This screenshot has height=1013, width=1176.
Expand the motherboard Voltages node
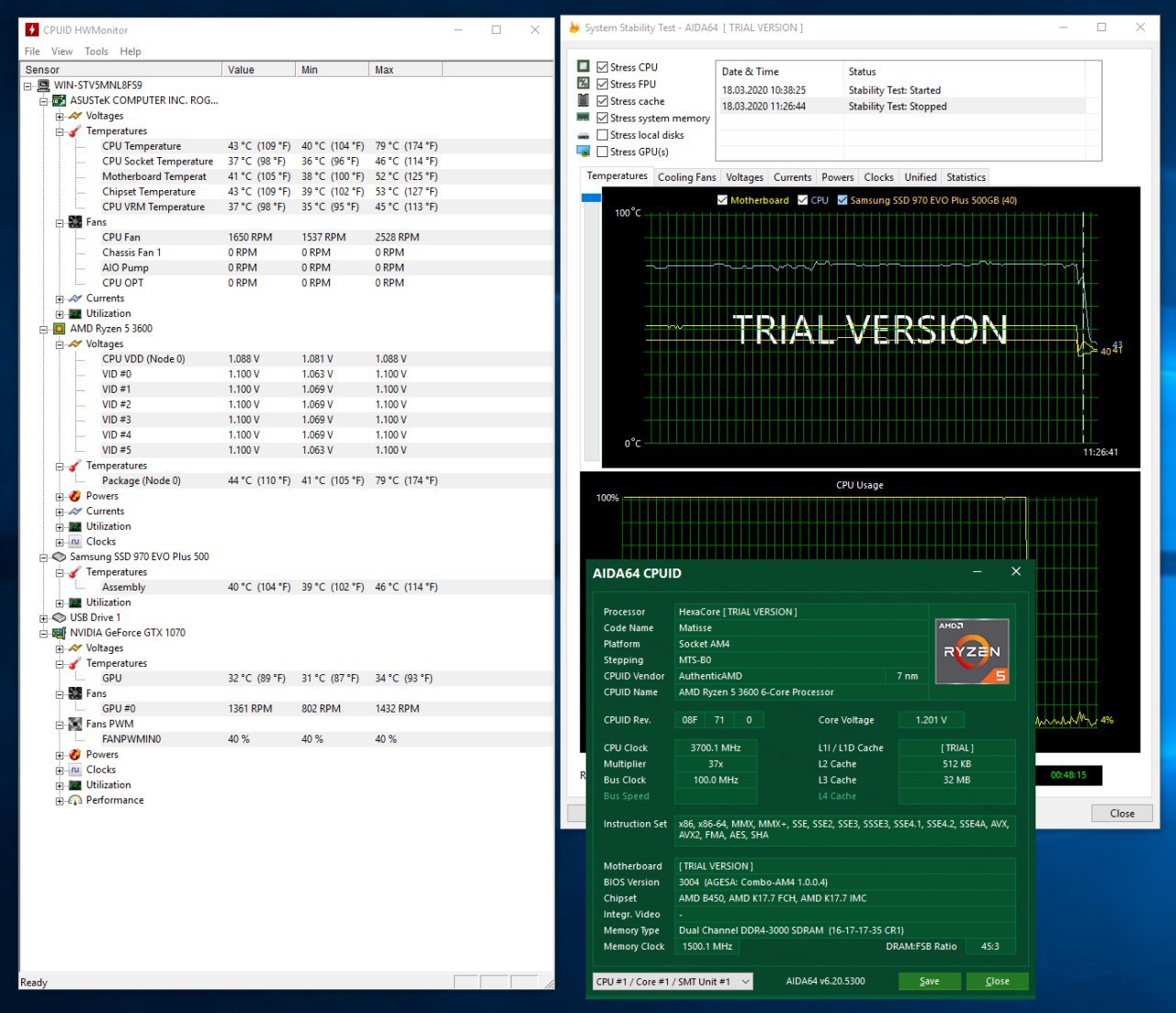pos(60,117)
